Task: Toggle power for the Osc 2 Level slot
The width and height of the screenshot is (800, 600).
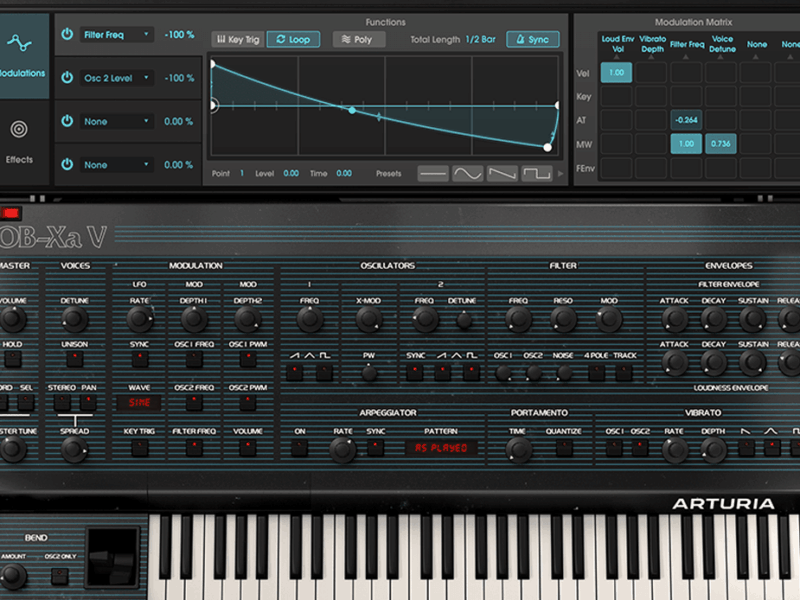Action: click(x=67, y=78)
